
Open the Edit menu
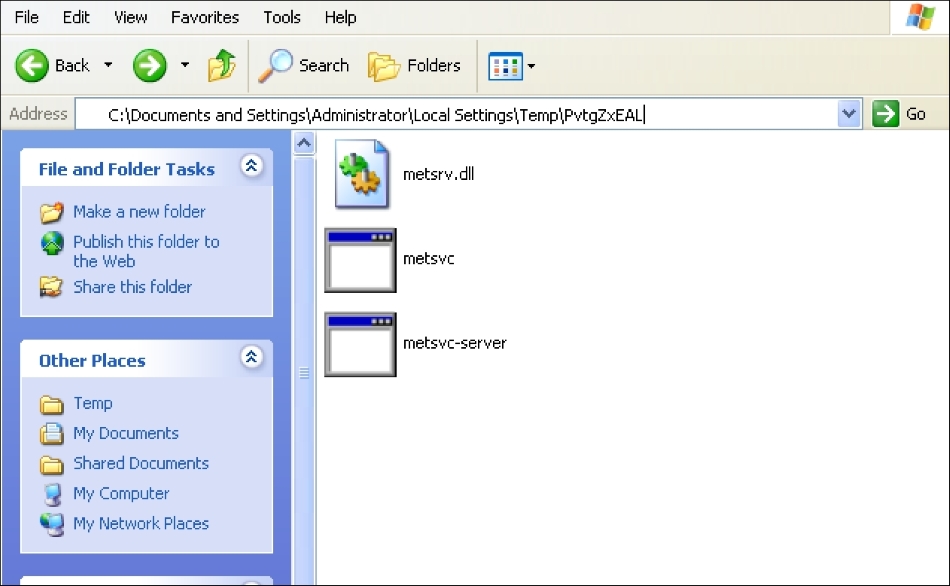[76, 17]
